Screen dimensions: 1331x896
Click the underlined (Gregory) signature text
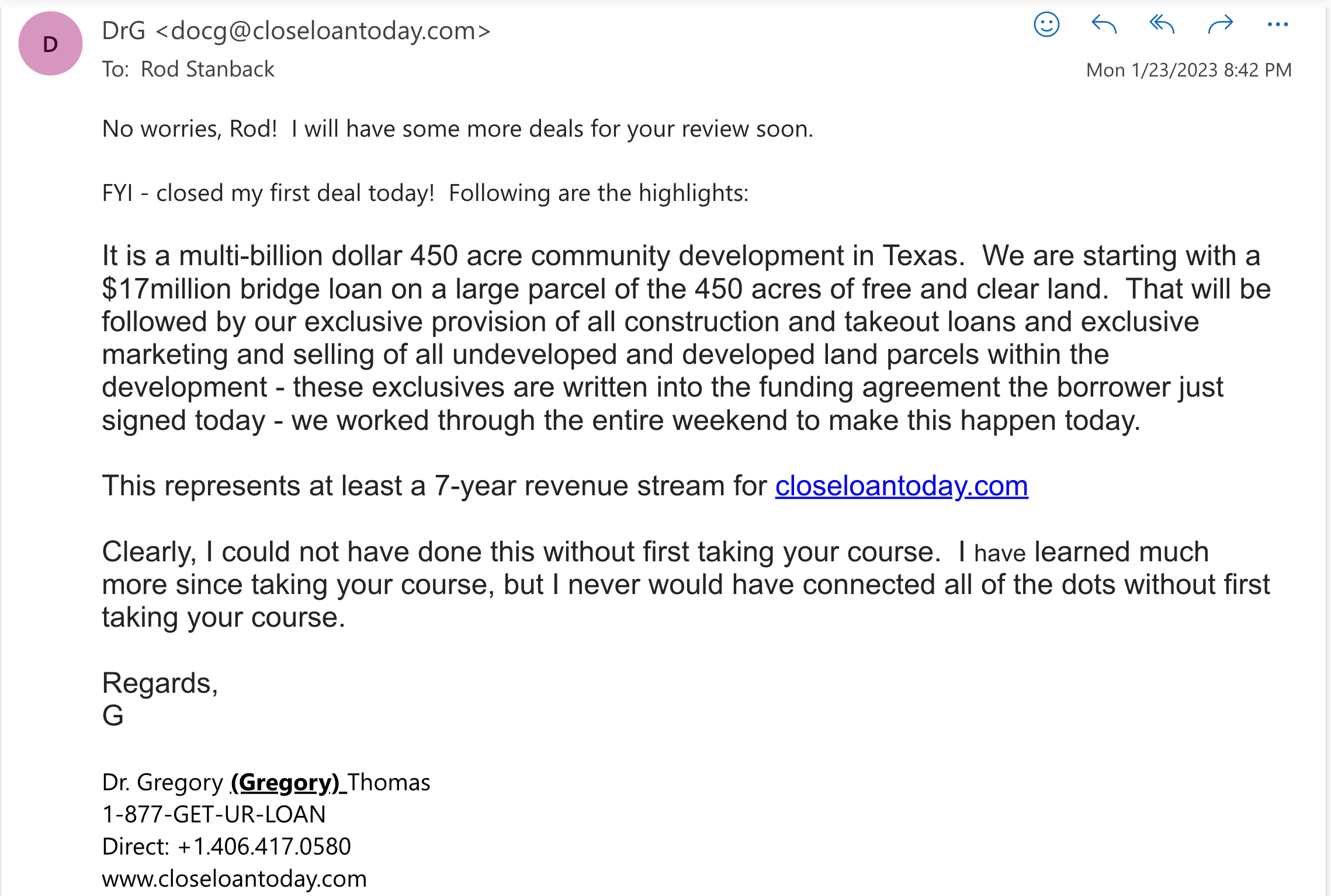coord(285,782)
